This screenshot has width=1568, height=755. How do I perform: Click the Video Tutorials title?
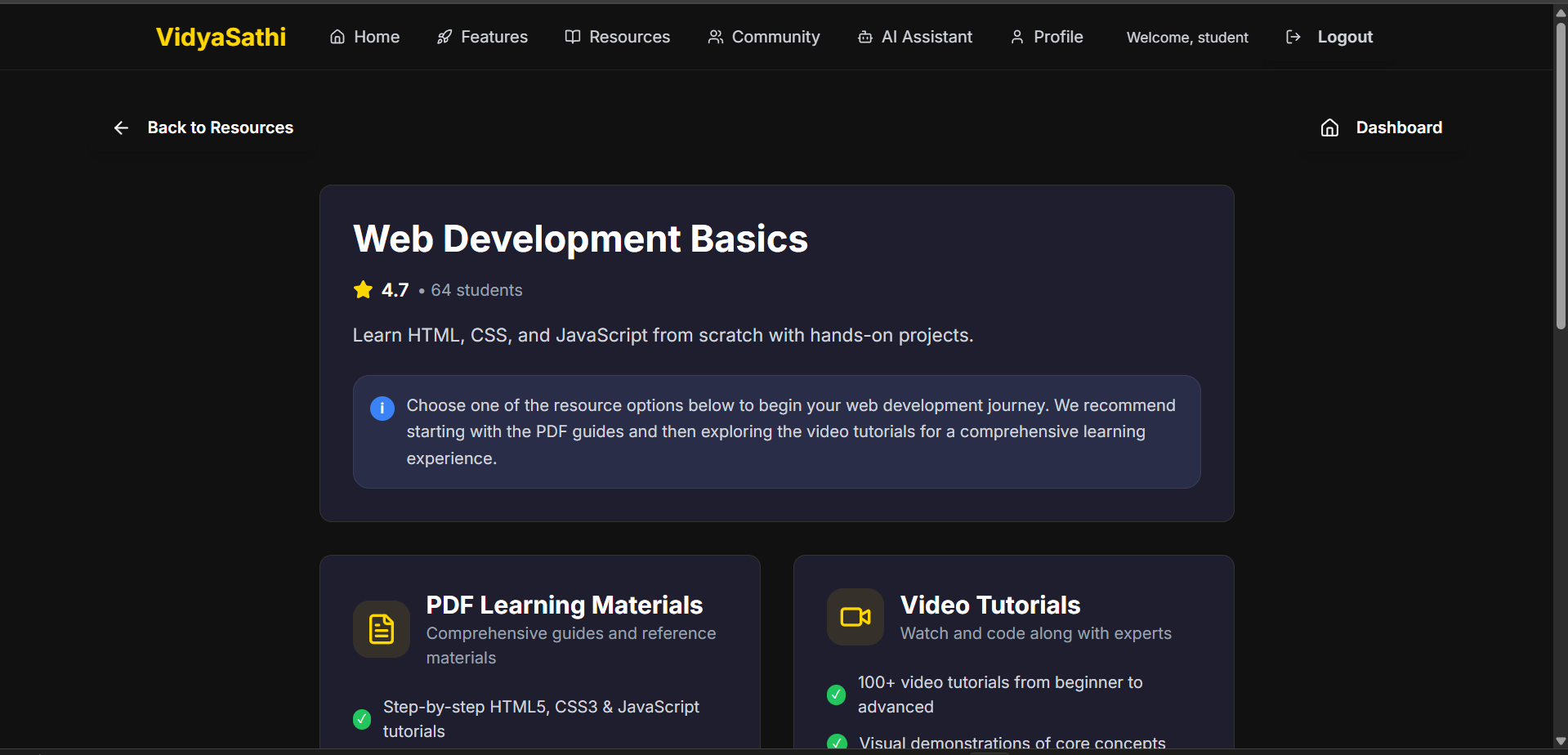(x=990, y=605)
